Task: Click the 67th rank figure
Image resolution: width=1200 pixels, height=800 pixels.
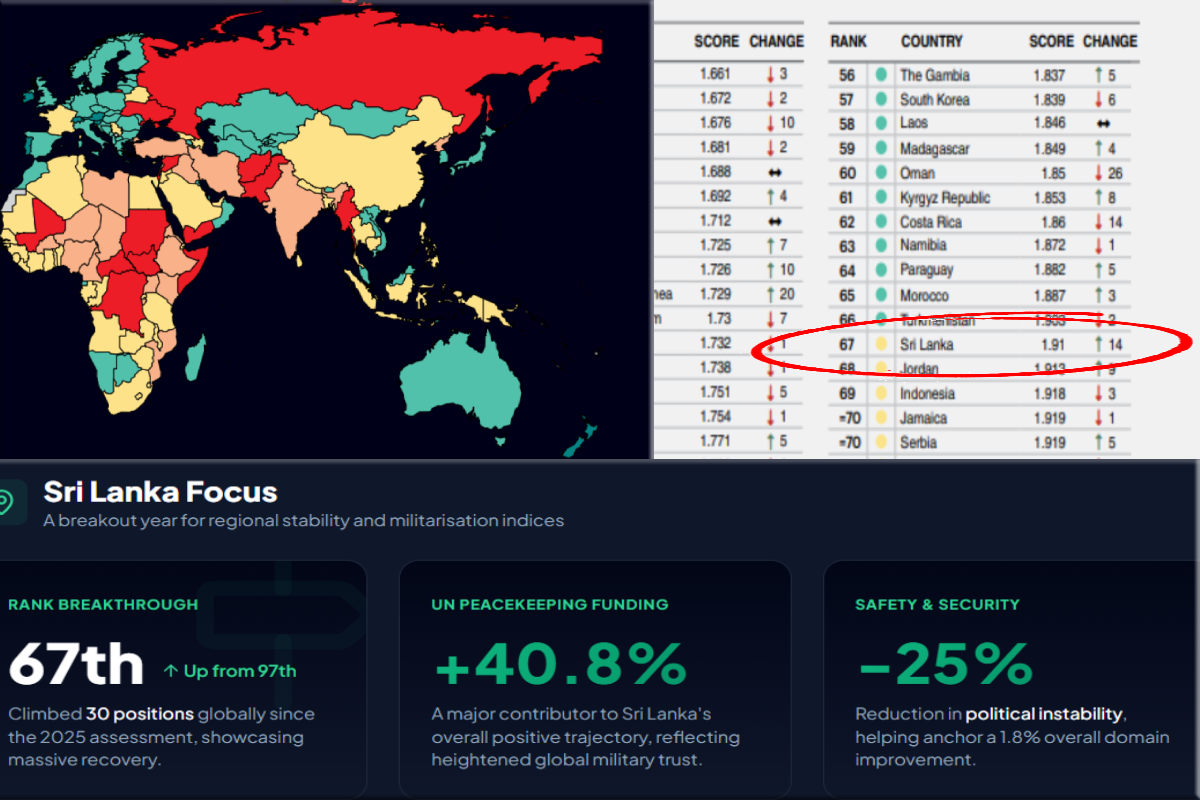Action: pos(76,665)
